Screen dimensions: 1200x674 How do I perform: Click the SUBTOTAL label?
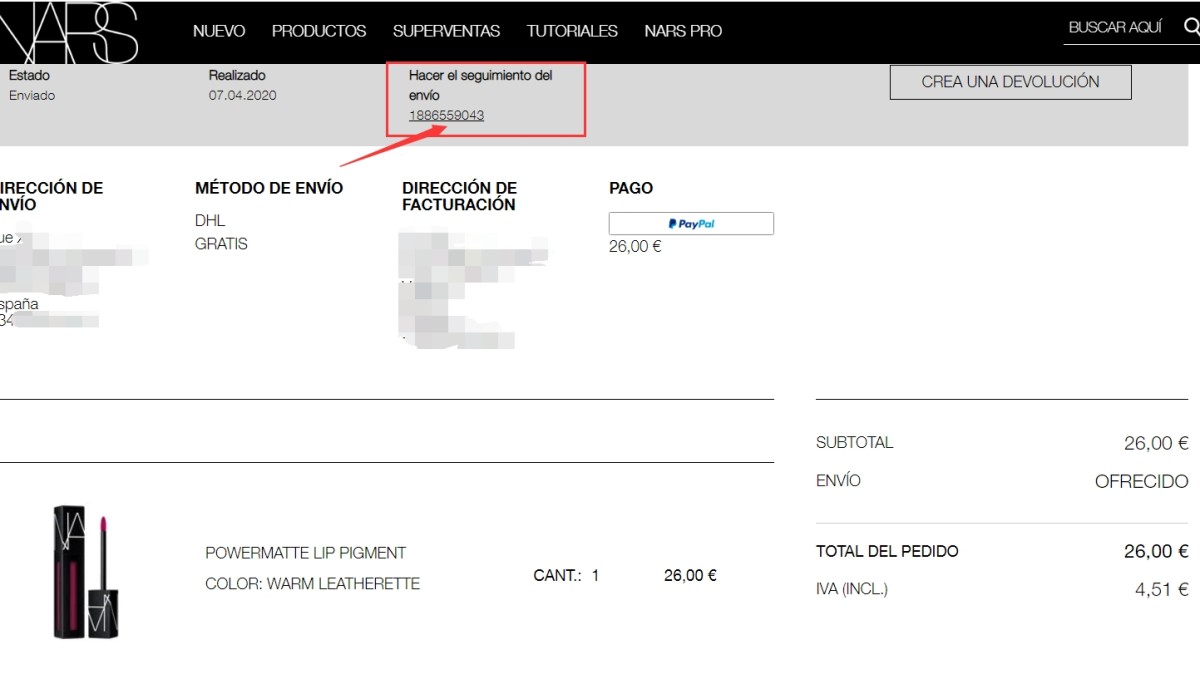(854, 443)
